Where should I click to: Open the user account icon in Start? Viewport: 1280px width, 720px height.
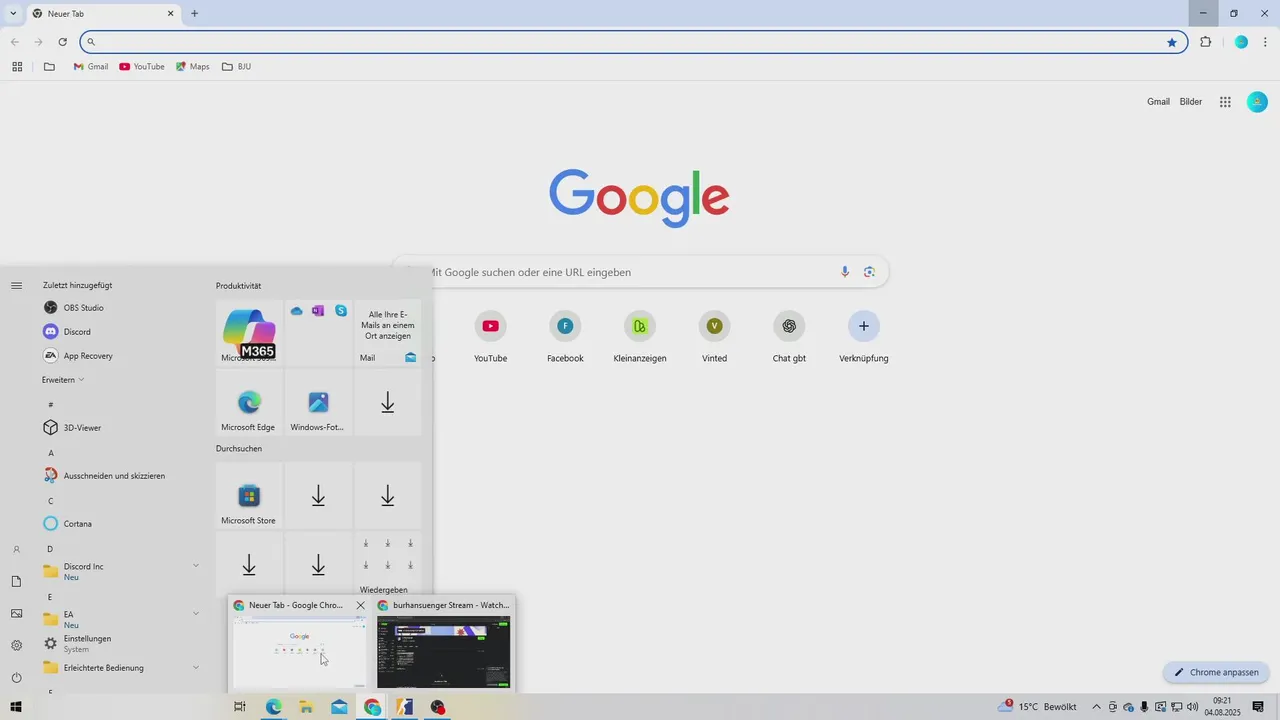pos(16,550)
